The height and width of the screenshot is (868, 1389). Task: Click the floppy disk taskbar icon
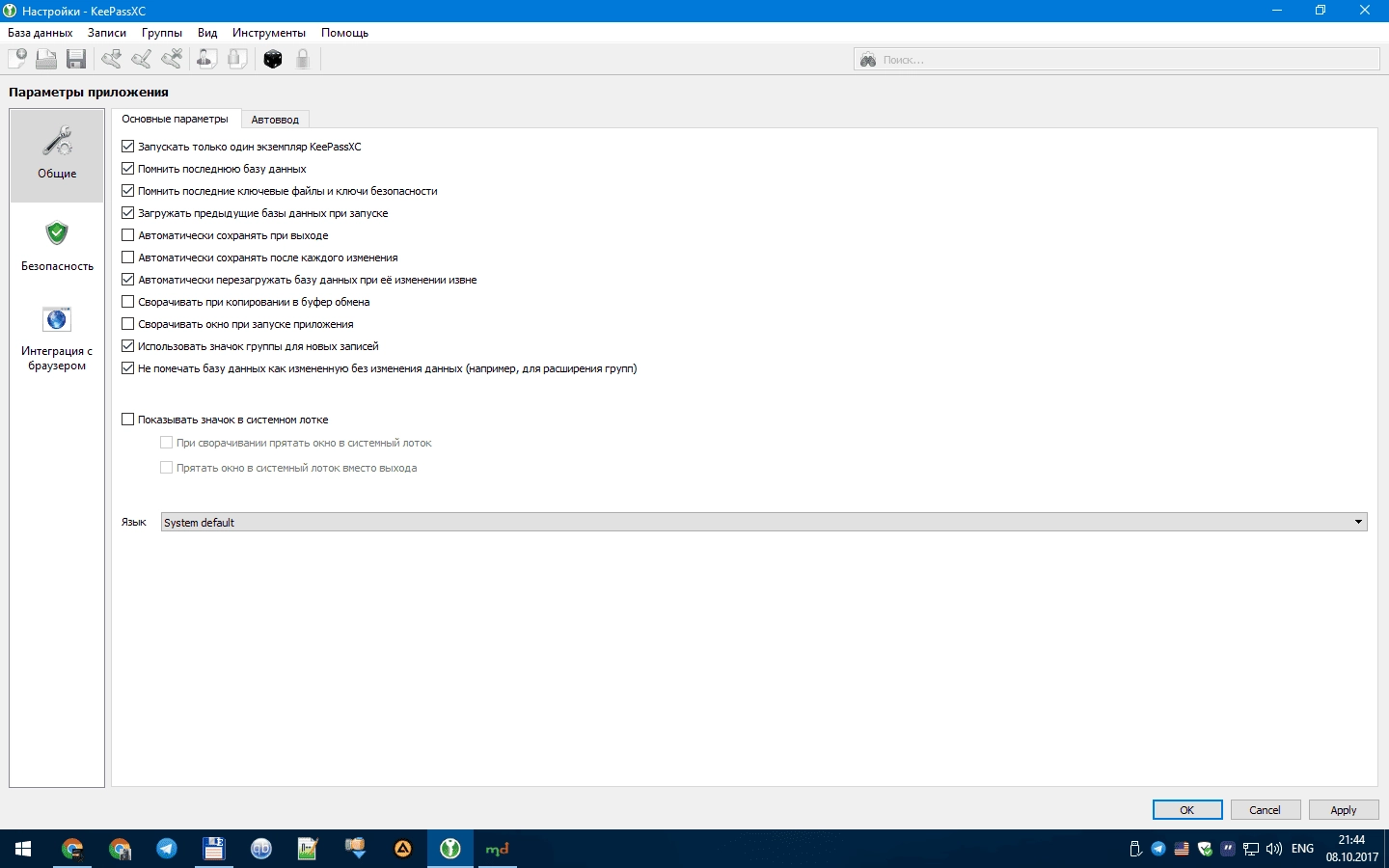click(x=214, y=849)
